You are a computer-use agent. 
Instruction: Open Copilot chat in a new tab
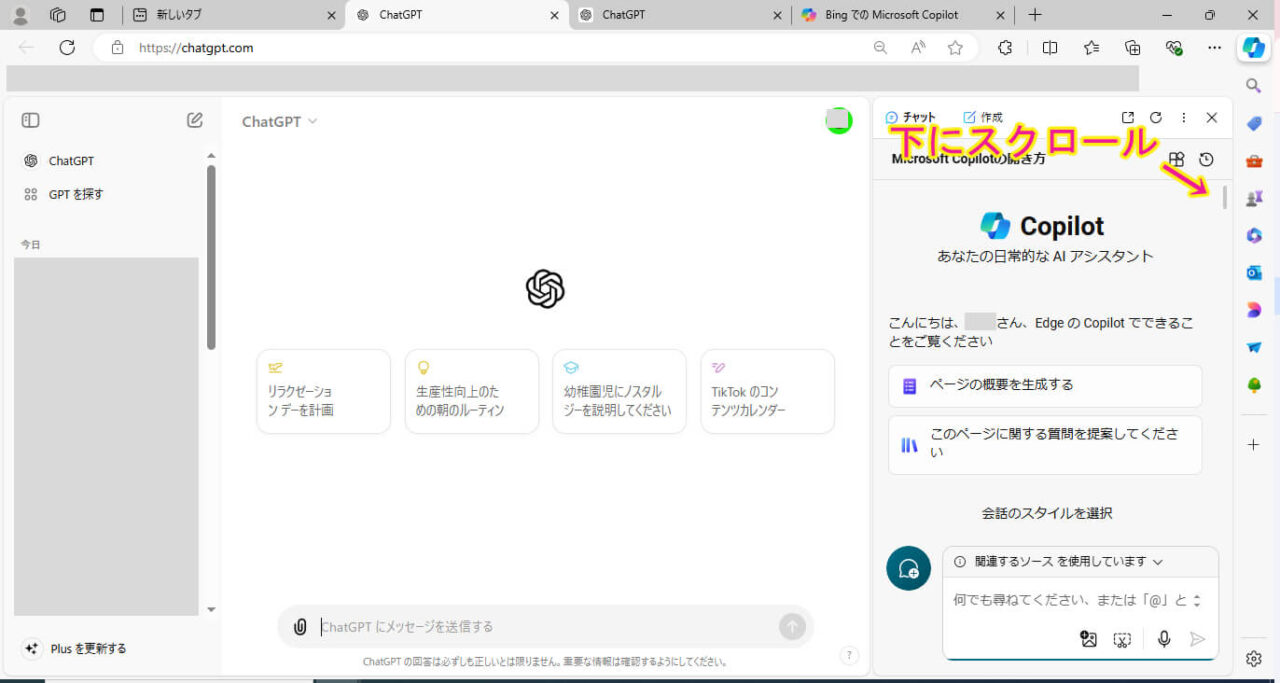(1128, 118)
